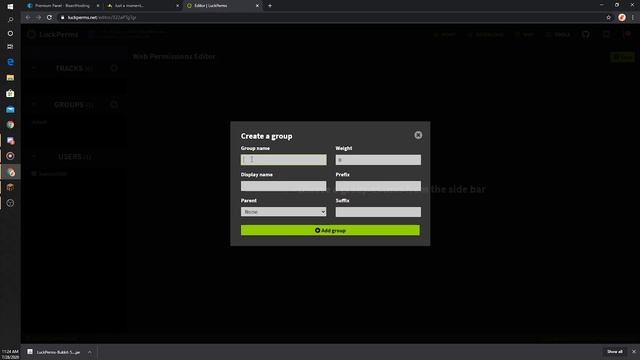The height and width of the screenshot is (360, 640).
Task: Click the browser forward arrow
Action: [x=38, y=18]
